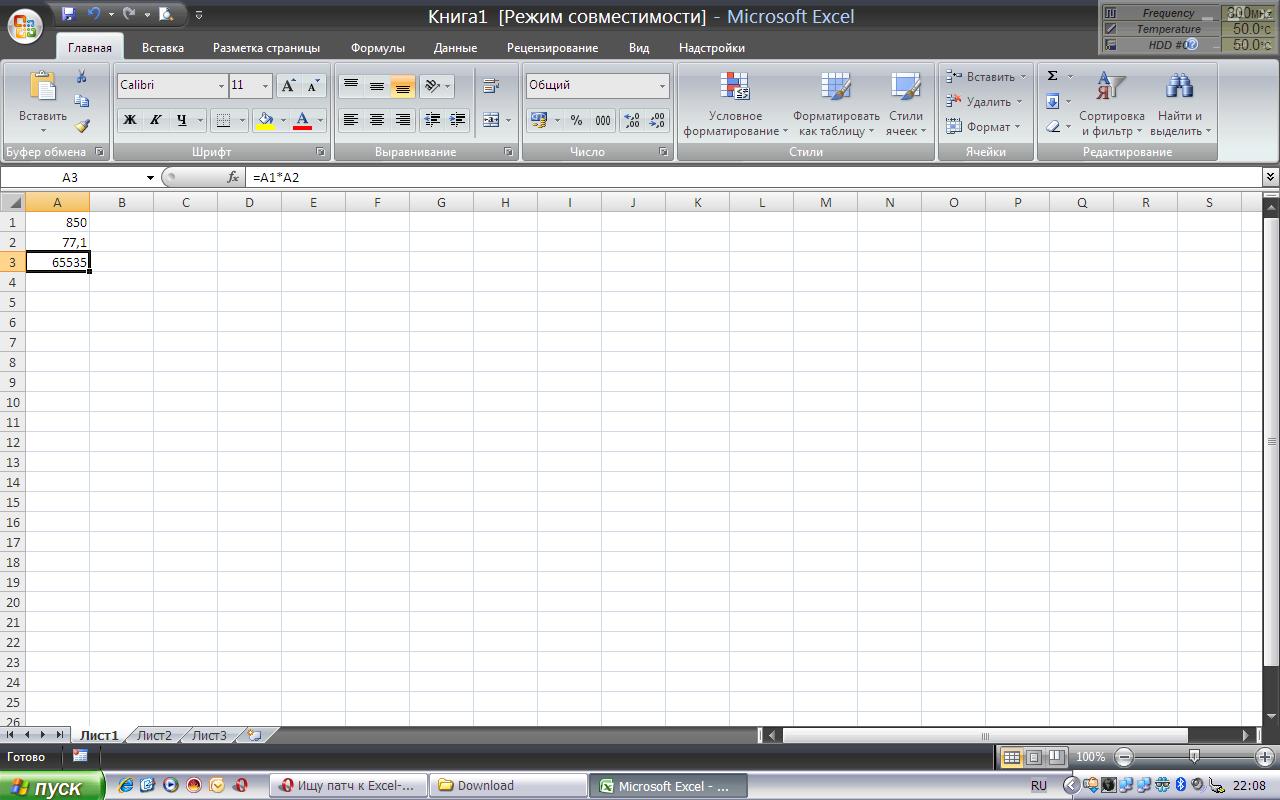Select the italic К formatting icon
The image size is (1280, 800).
(x=156, y=120)
